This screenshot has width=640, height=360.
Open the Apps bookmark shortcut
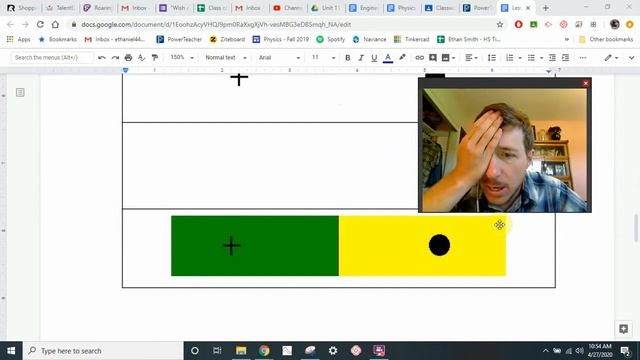coord(19,39)
